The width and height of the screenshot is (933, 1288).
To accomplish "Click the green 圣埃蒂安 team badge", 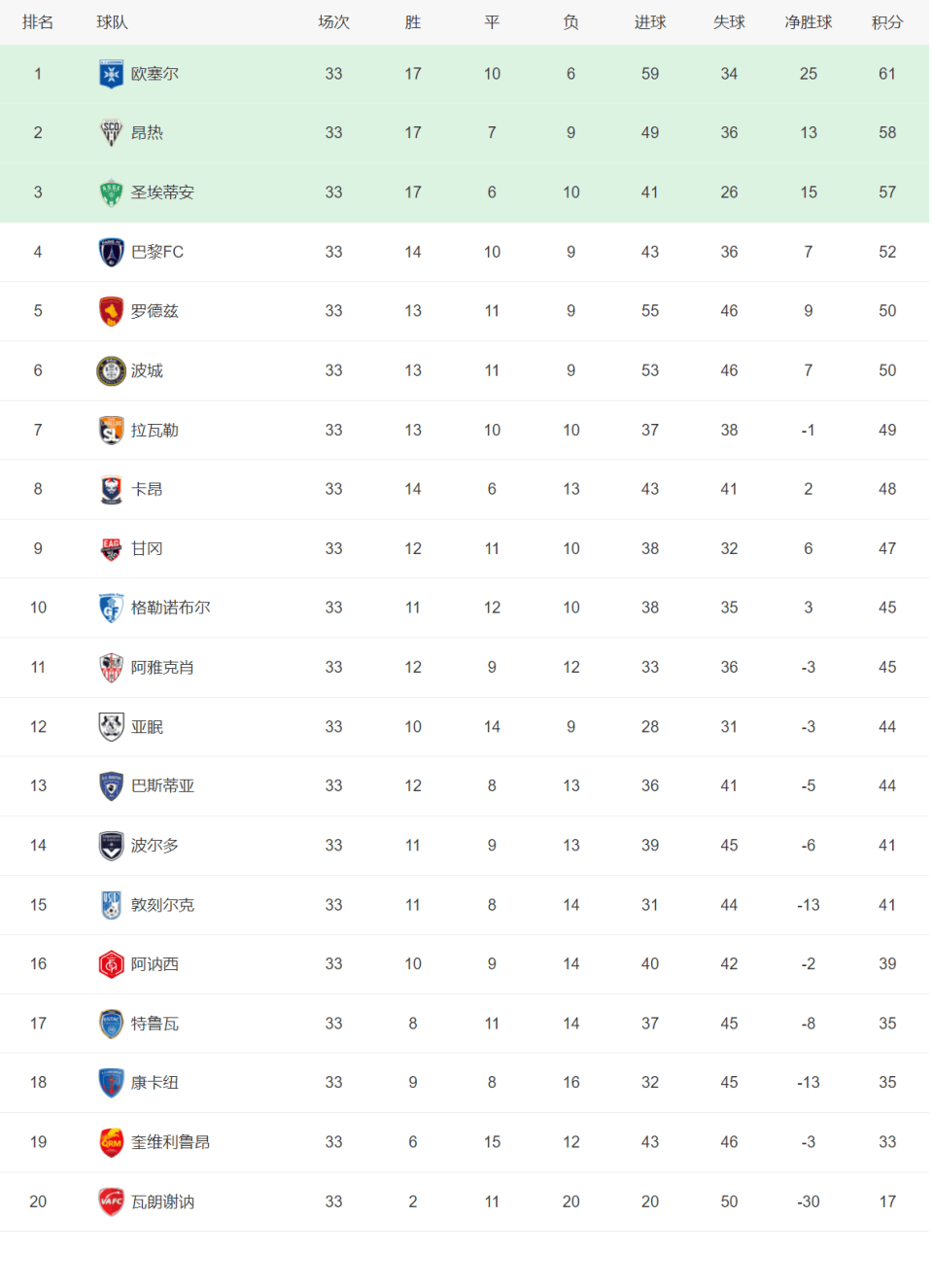I will click(x=111, y=192).
